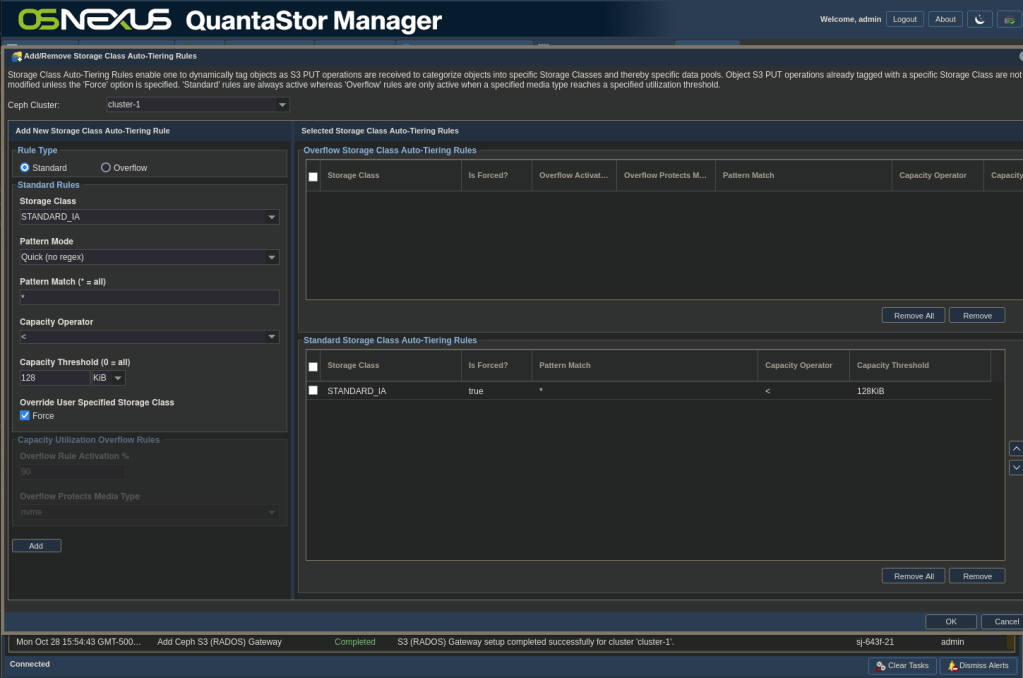
Task: Click the dialog title icon for Auto-Tiering Rules
Action: [16, 56]
